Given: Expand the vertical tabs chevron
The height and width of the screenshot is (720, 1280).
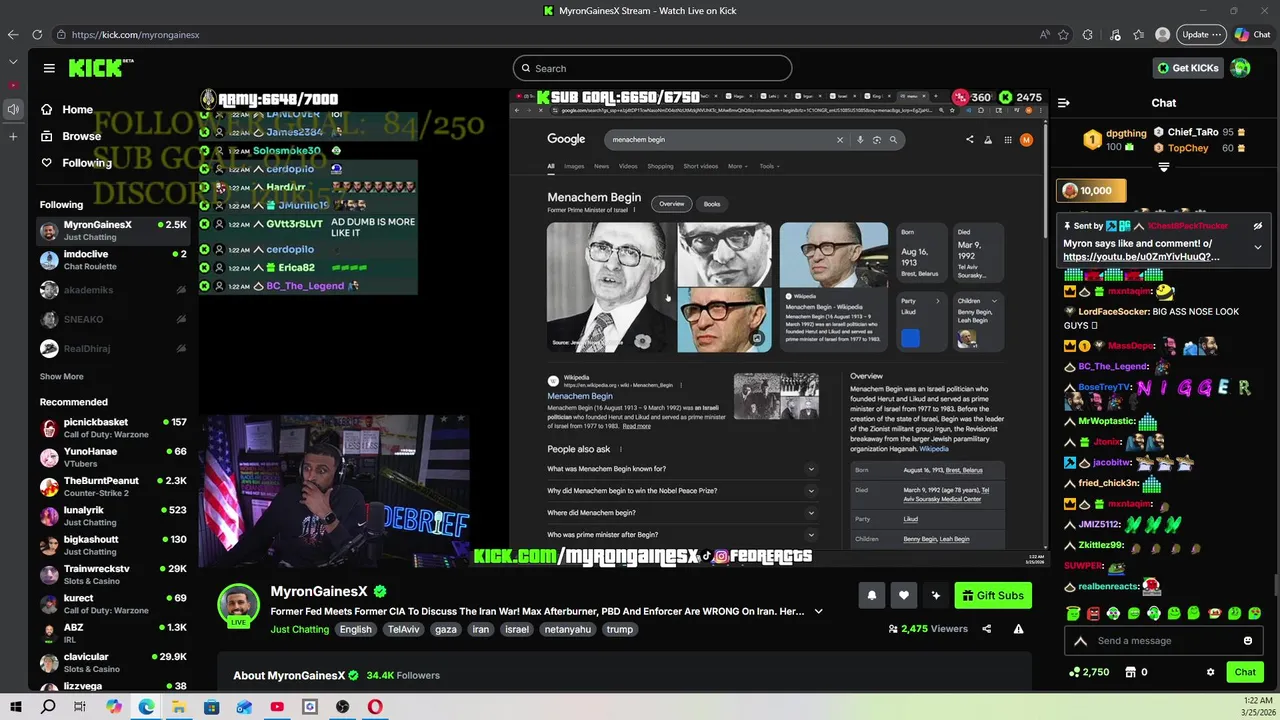Looking at the screenshot, I should 13,62.
